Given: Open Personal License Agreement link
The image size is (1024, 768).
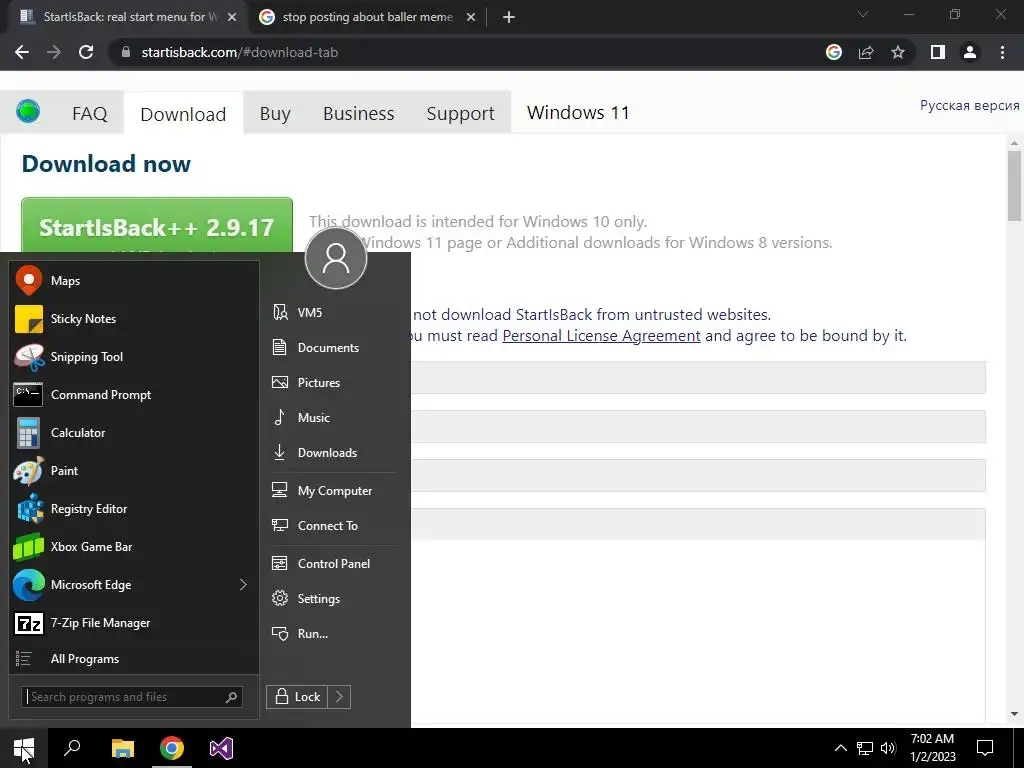Looking at the screenshot, I should (x=601, y=336).
